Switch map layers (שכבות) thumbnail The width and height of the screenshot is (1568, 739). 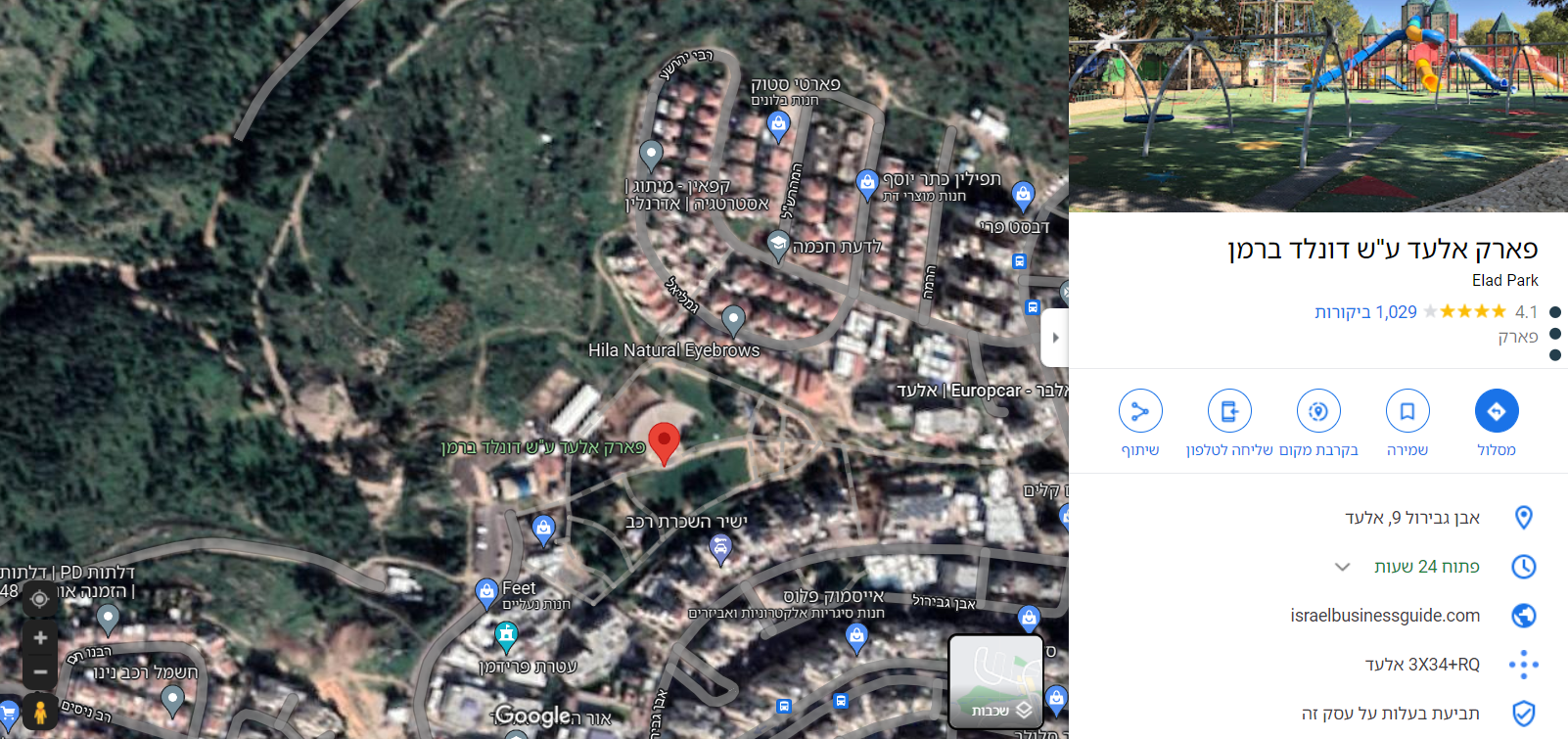pyautogui.click(x=996, y=682)
